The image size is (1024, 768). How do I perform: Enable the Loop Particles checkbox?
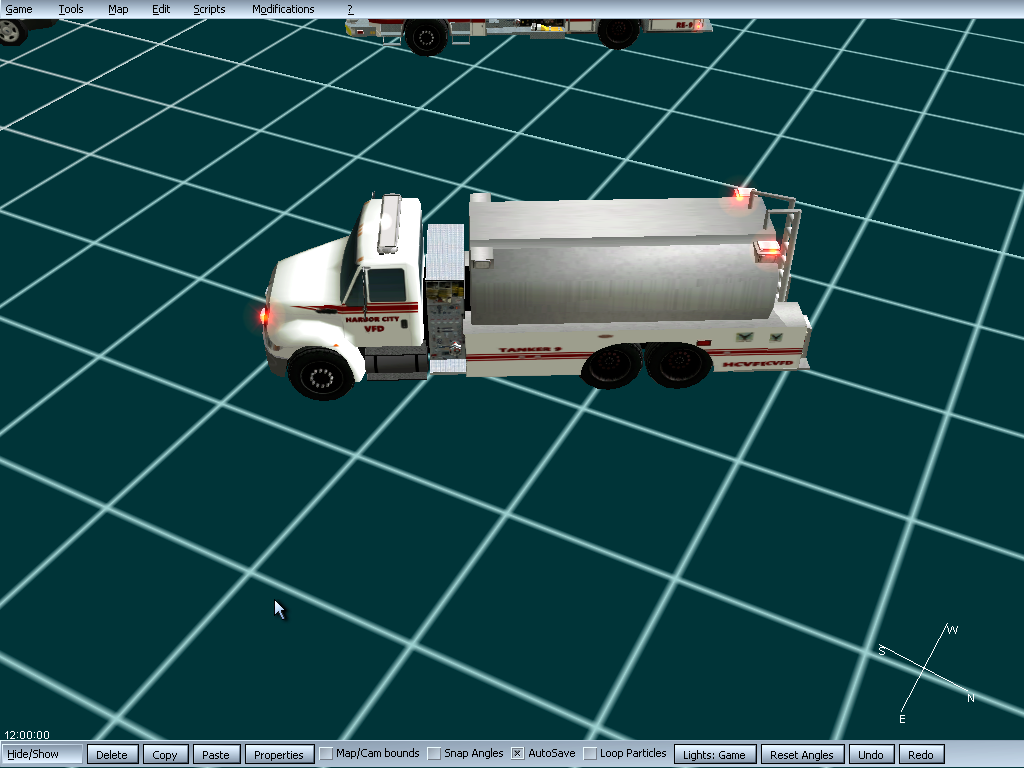pos(590,754)
